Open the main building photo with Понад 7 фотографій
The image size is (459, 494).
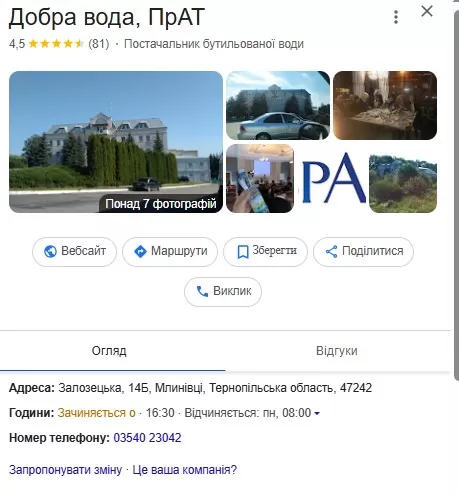coord(116,142)
